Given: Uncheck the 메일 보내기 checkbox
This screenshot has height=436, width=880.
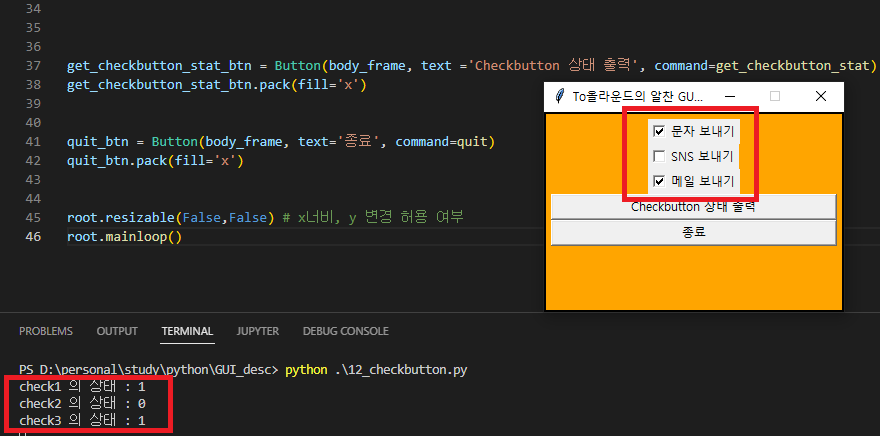Looking at the screenshot, I should tap(659, 181).
